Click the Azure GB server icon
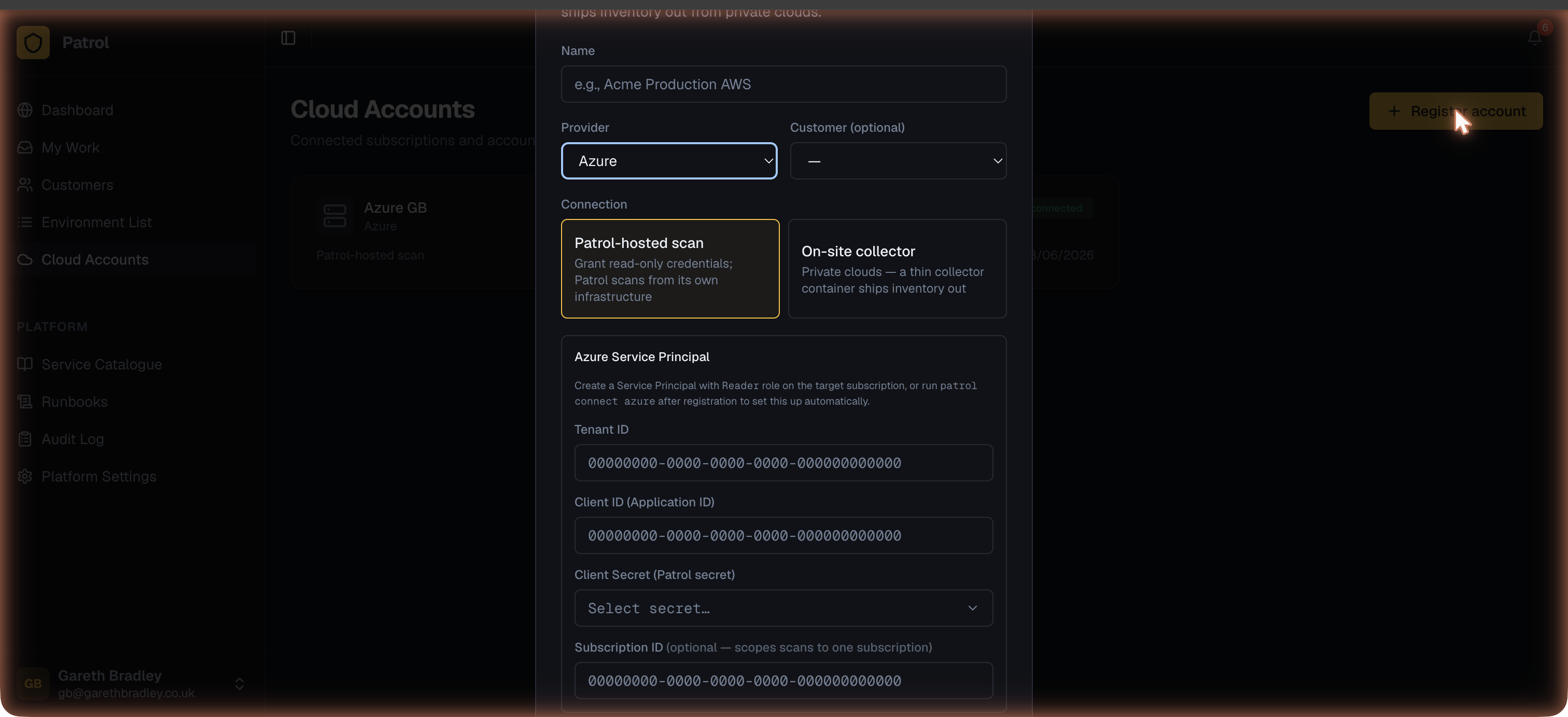This screenshot has width=1568, height=717. pos(334,216)
